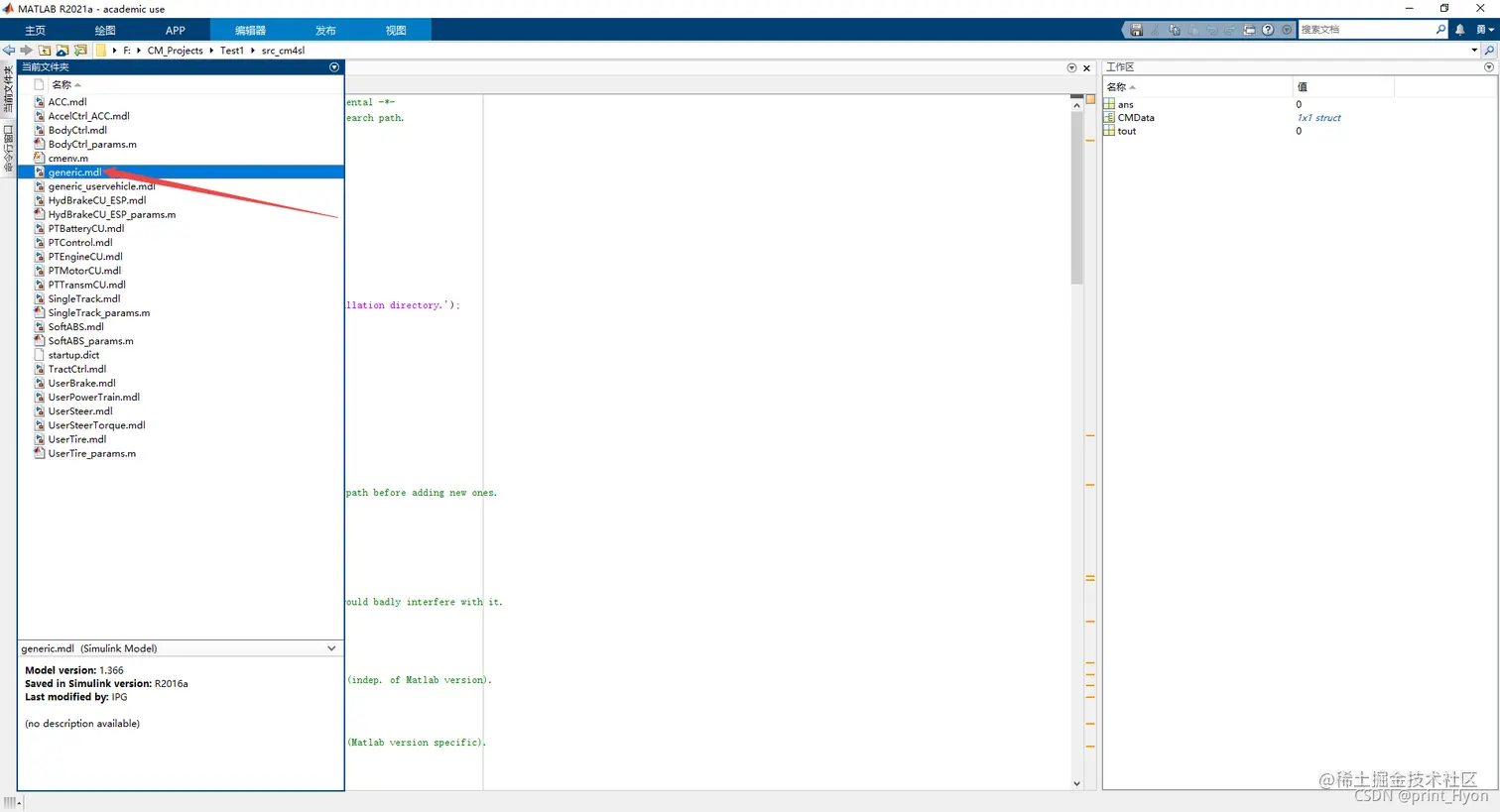
Task: Select the cmenv.m script file icon
Action: click(x=40, y=158)
